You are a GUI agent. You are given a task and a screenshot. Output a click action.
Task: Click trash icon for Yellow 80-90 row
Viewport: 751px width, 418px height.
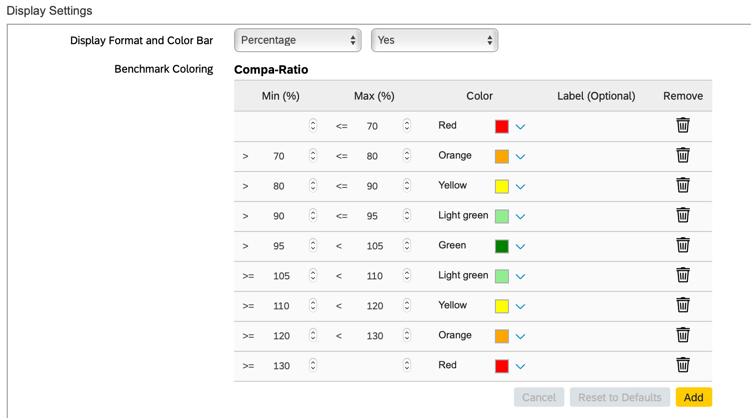click(682, 185)
